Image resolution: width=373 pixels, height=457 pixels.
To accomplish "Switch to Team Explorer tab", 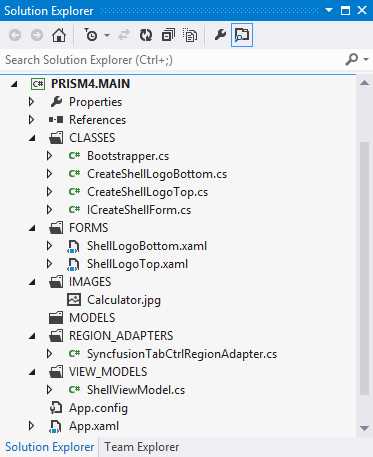I will [x=142, y=447].
